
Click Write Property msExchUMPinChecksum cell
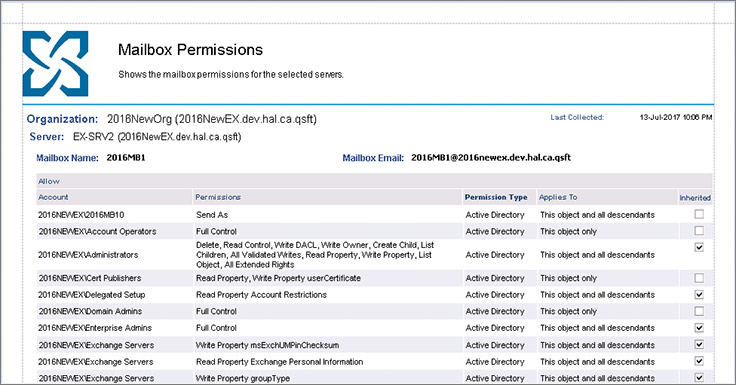(268, 345)
